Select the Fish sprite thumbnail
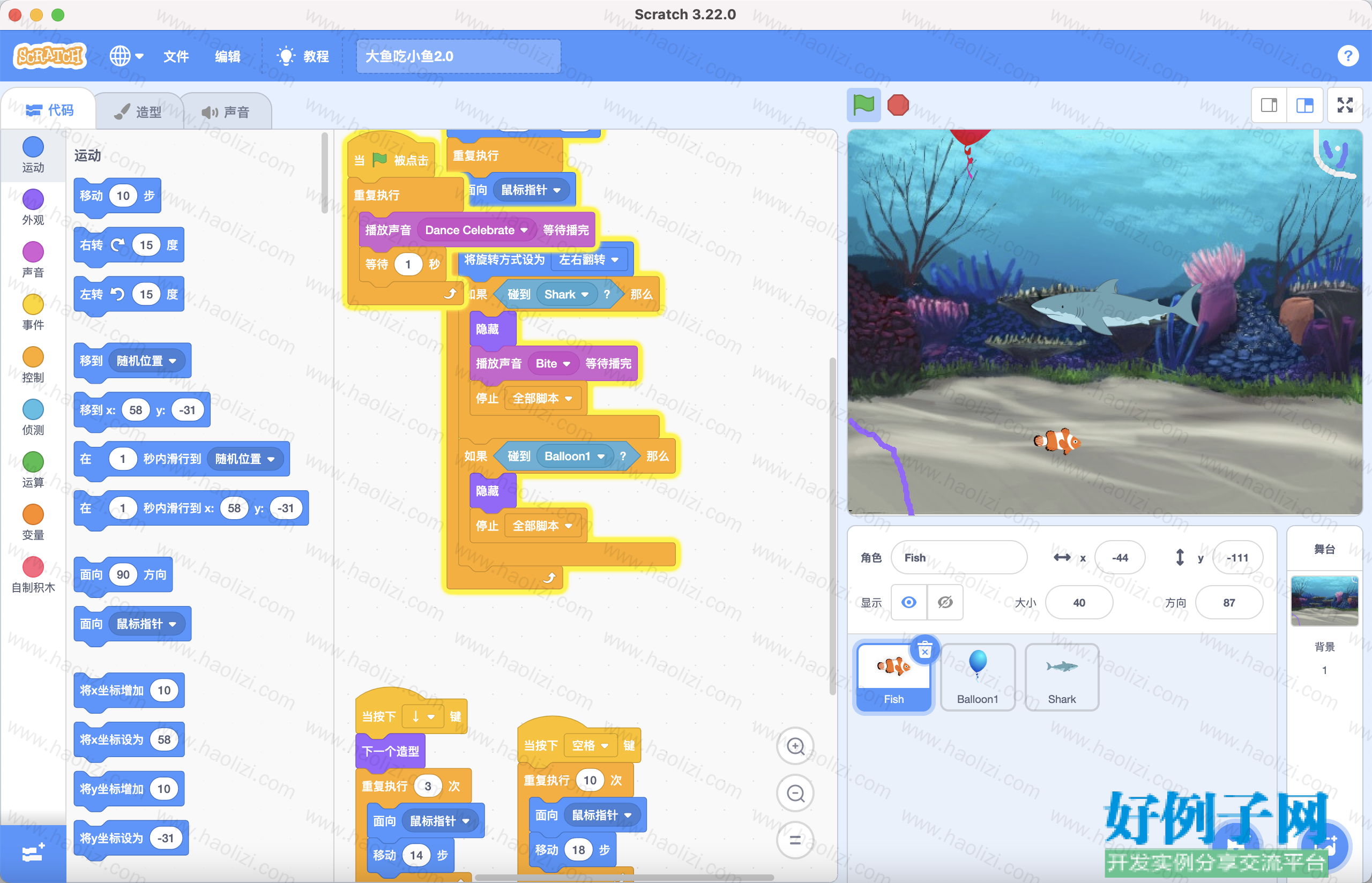 893,677
